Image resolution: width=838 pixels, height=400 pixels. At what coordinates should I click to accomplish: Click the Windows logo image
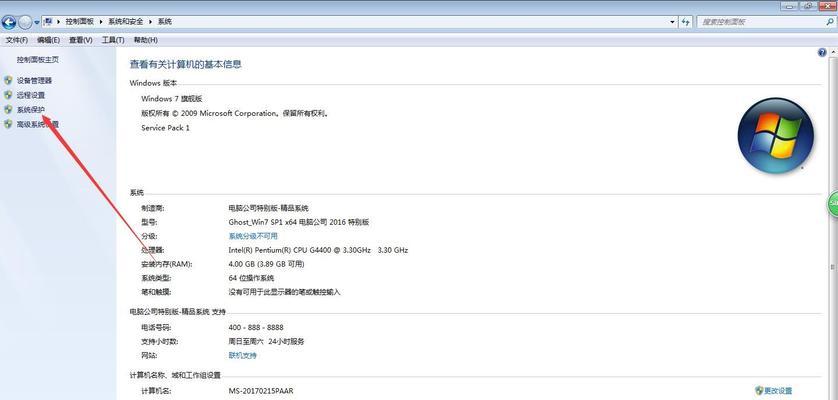(x=775, y=135)
